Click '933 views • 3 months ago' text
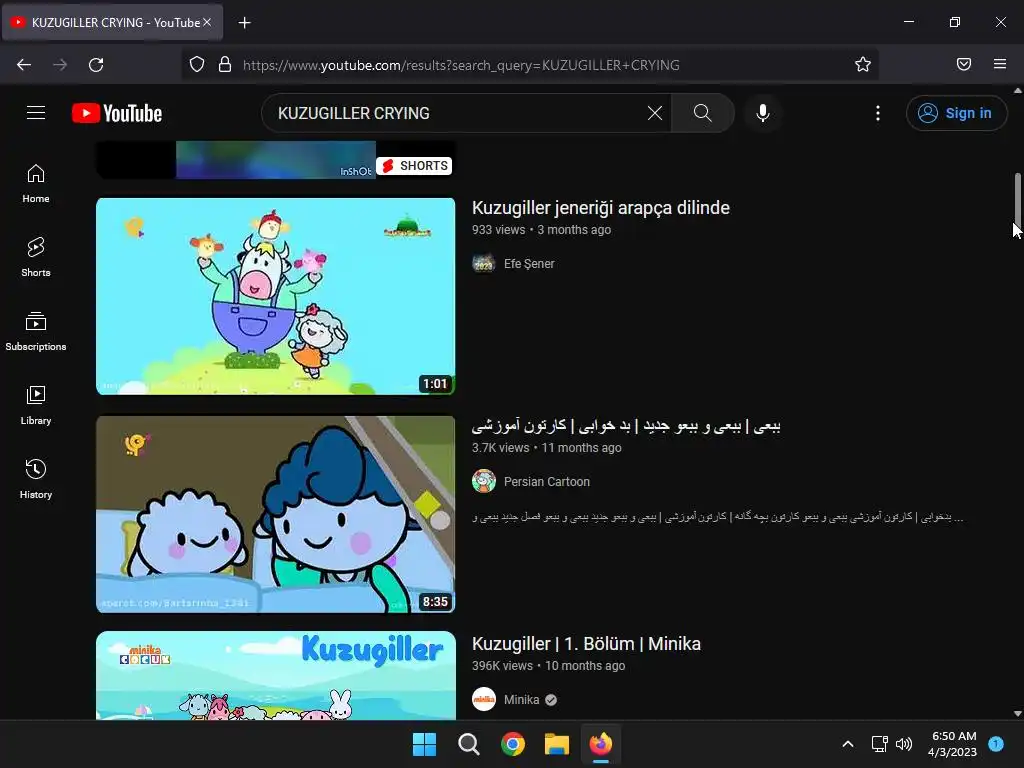1024x768 pixels. 541,230
